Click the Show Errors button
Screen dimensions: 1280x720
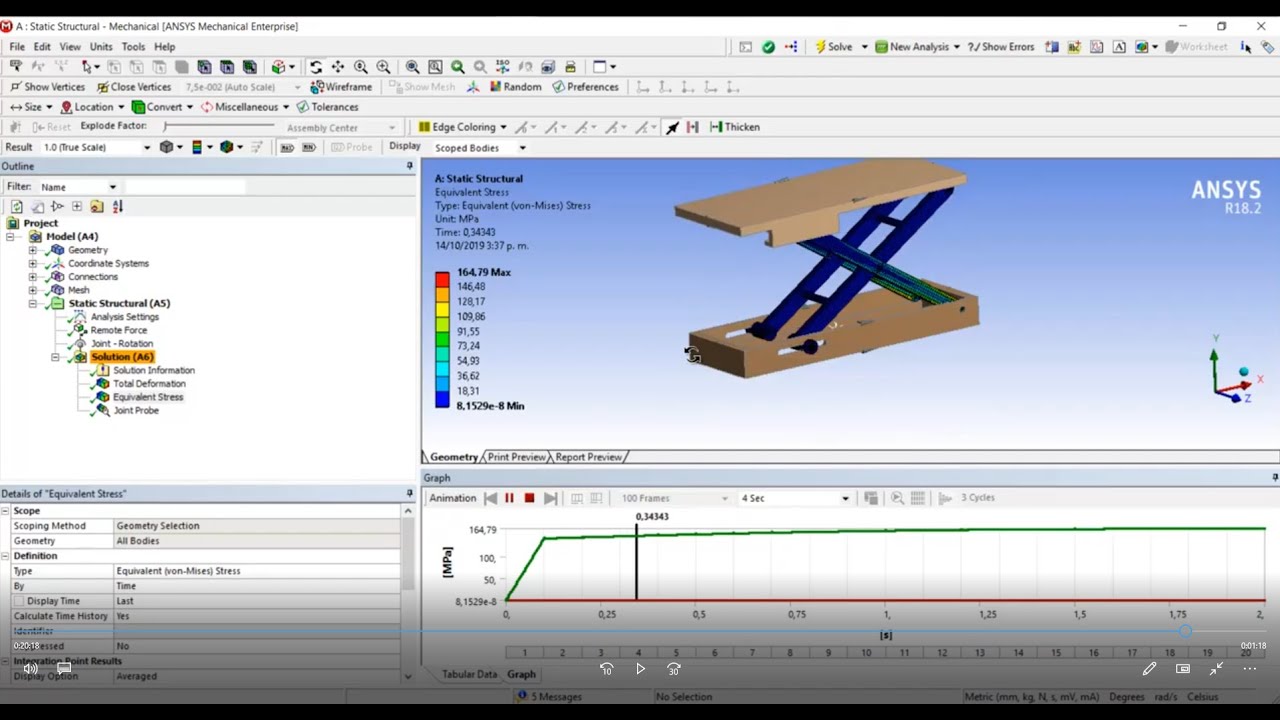point(1000,47)
